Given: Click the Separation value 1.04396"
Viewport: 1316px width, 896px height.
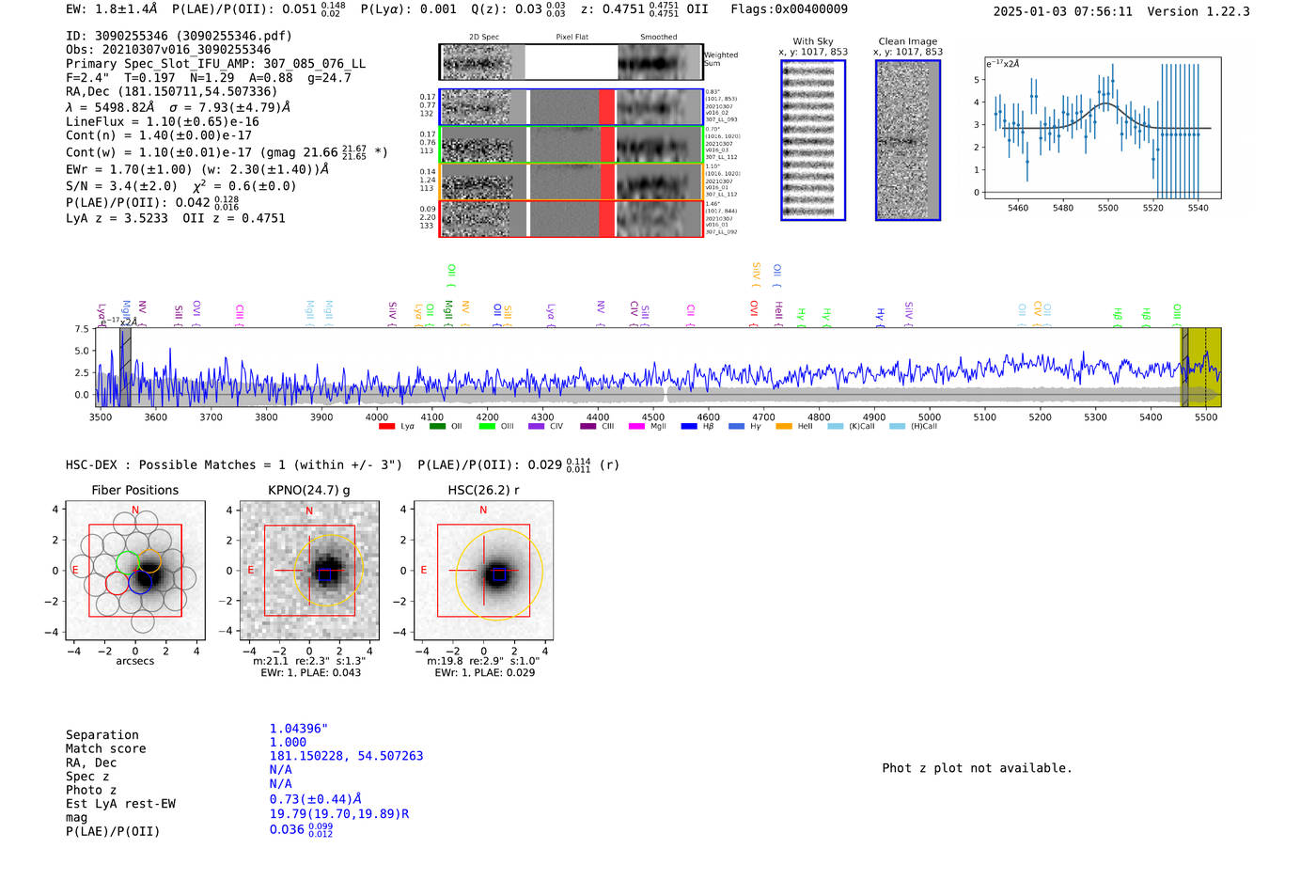Looking at the screenshot, I should click(299, 729).
